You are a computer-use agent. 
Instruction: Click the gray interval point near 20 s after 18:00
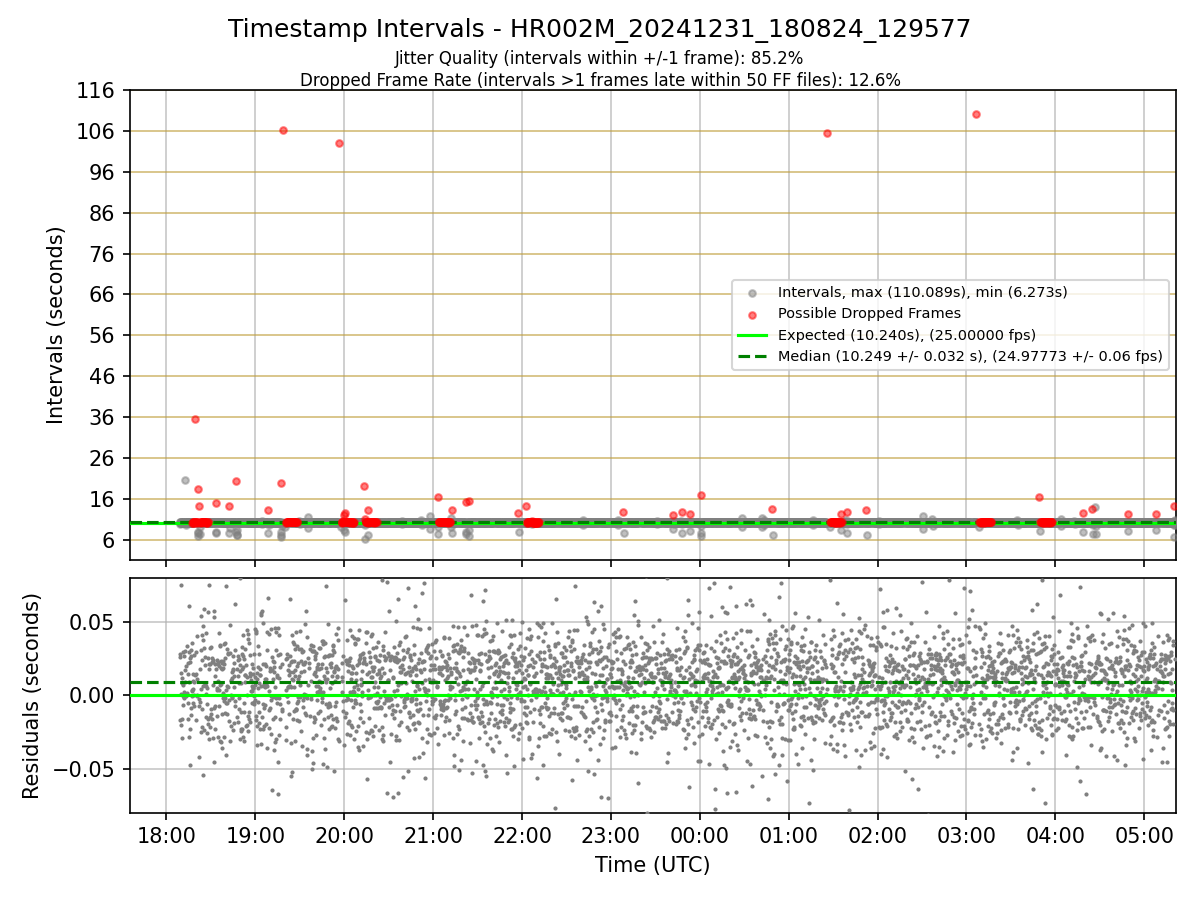(185, 480)
